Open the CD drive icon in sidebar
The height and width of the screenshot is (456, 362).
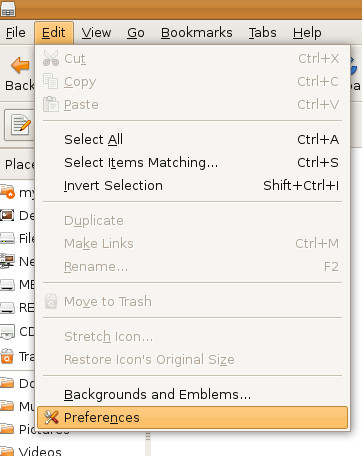pyautogui.click(x=7, y=331)
